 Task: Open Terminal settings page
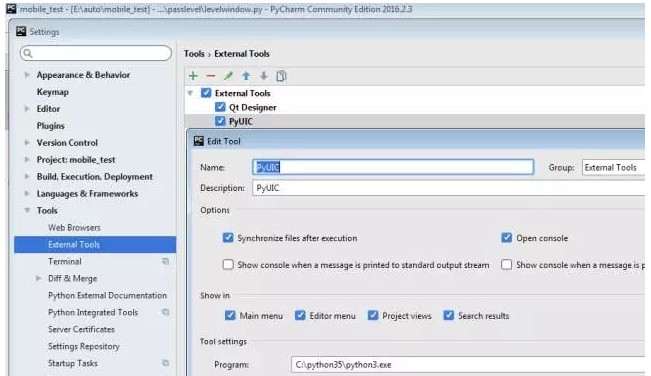click(x=65, y=261)
